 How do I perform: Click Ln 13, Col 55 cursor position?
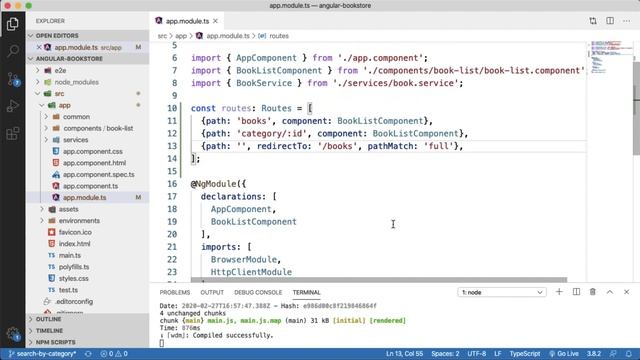(404, 354)
